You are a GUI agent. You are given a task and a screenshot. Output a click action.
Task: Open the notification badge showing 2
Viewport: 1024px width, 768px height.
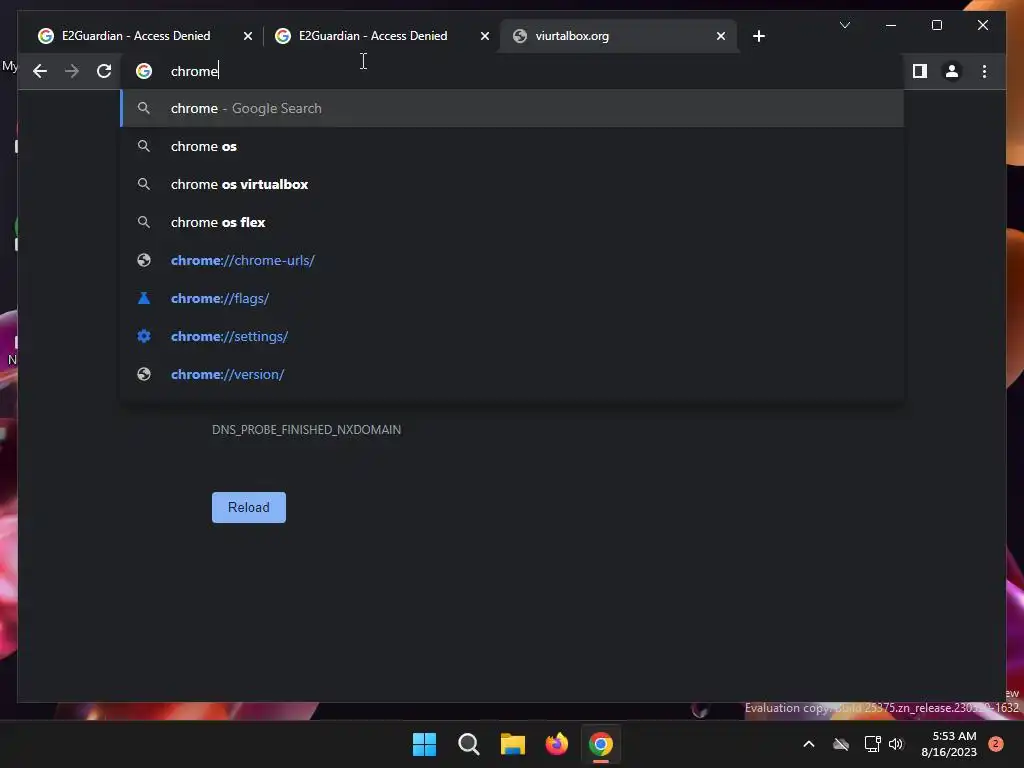(995, 744)
